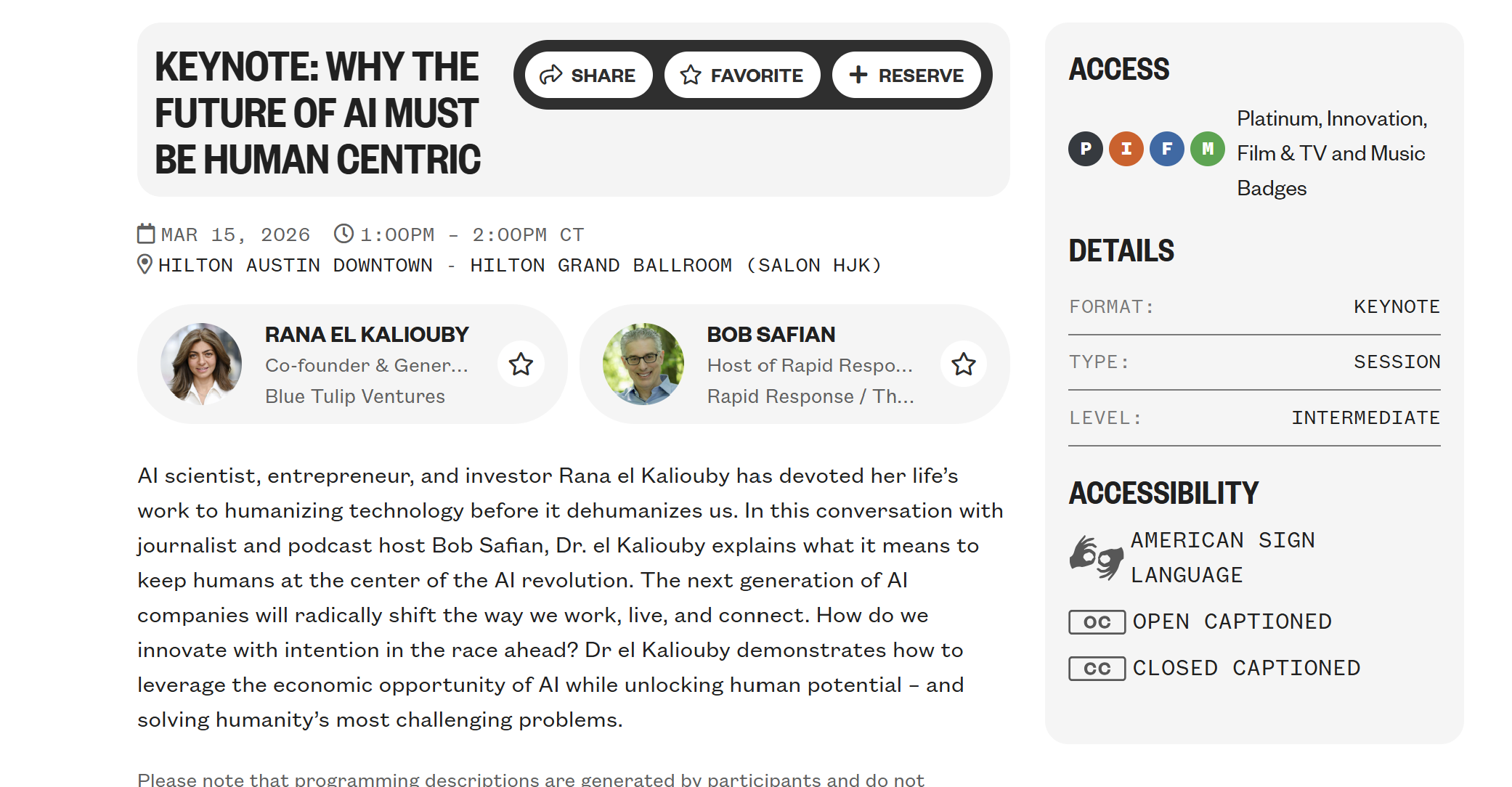Click the Film & TV badge F icon
Image resolution: width=1512 pixels, height=787 pixels.
(x=1167, y=149)
